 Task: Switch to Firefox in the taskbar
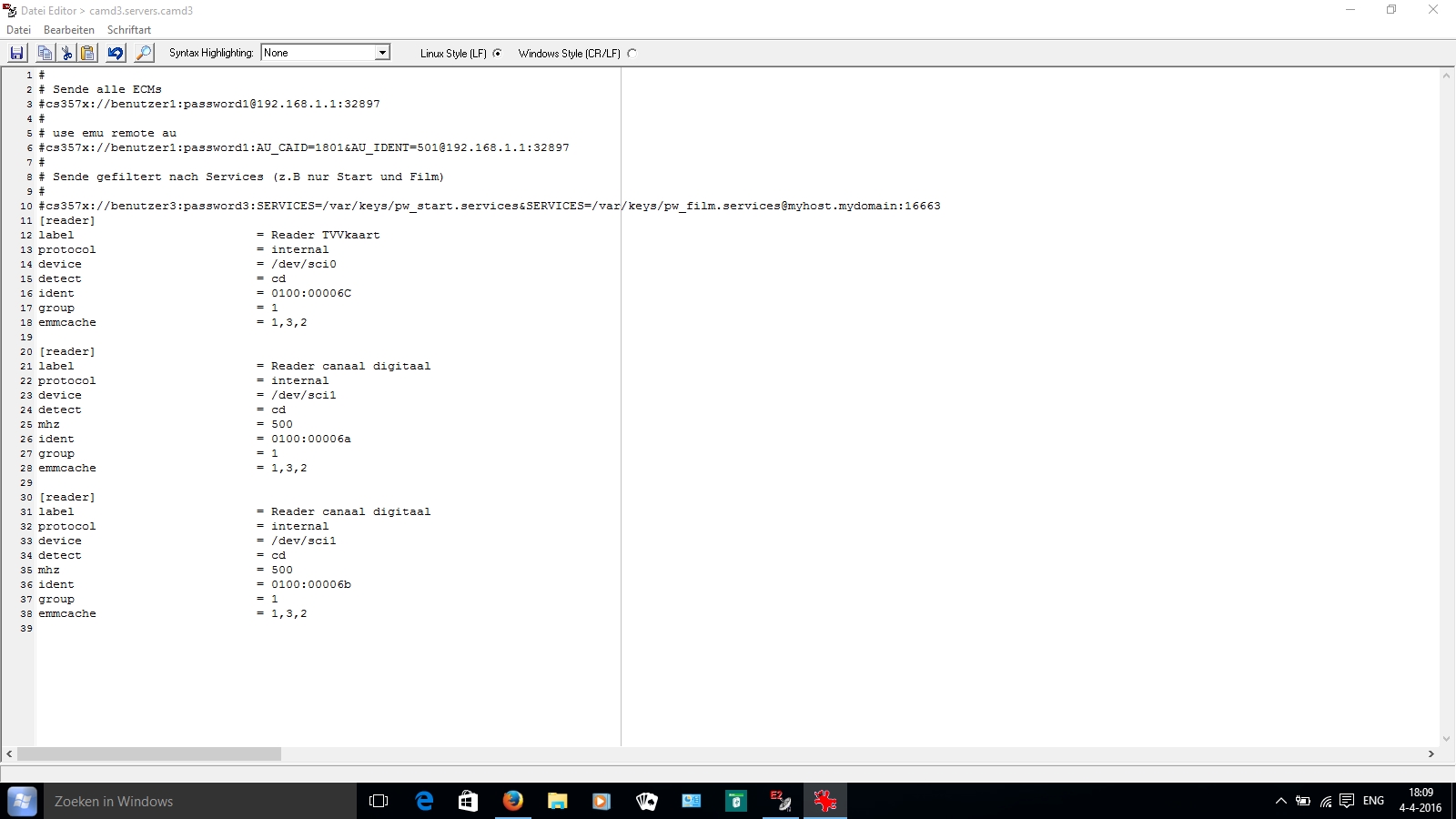[513, 801]
